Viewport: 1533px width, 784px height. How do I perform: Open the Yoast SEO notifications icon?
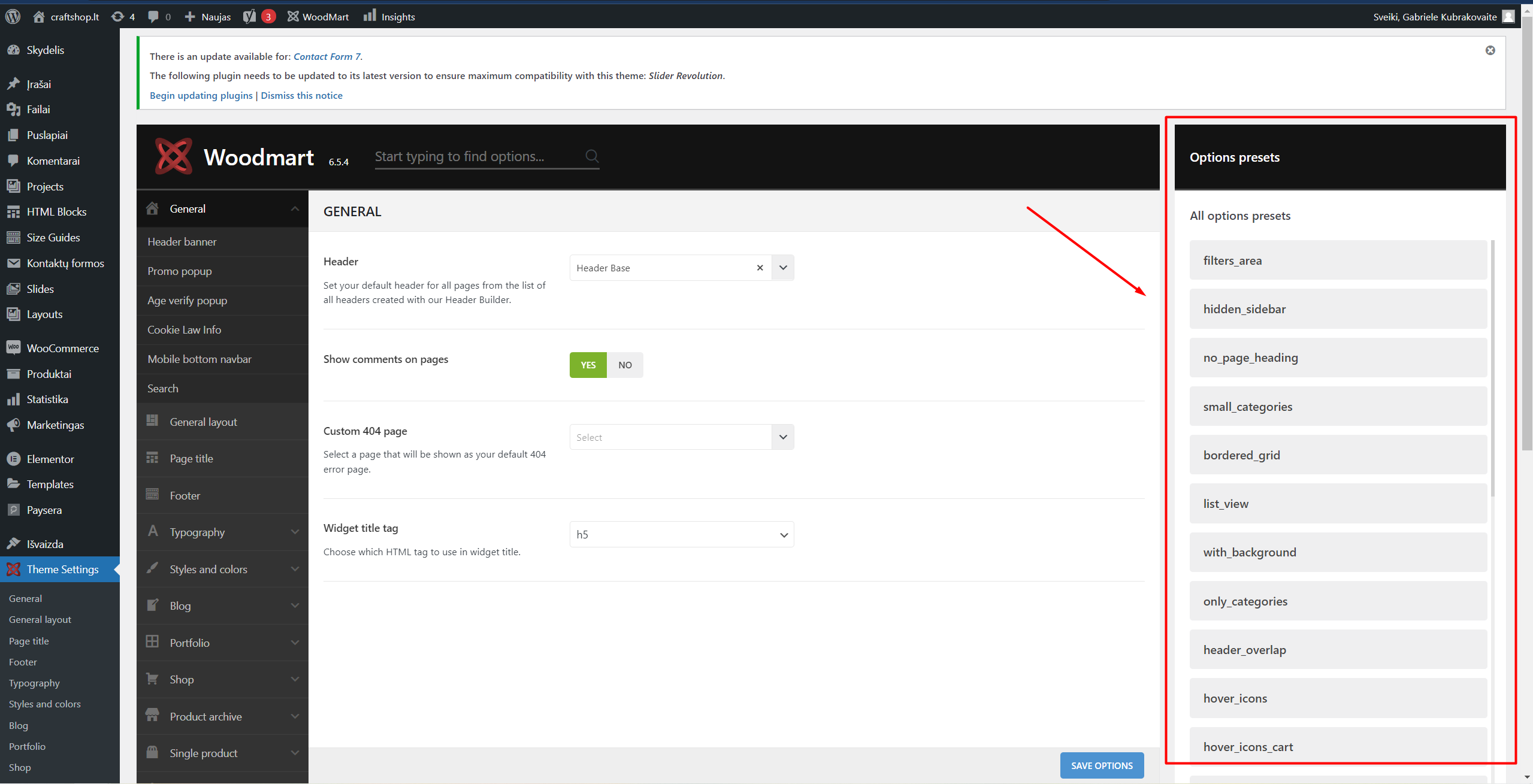249,16
